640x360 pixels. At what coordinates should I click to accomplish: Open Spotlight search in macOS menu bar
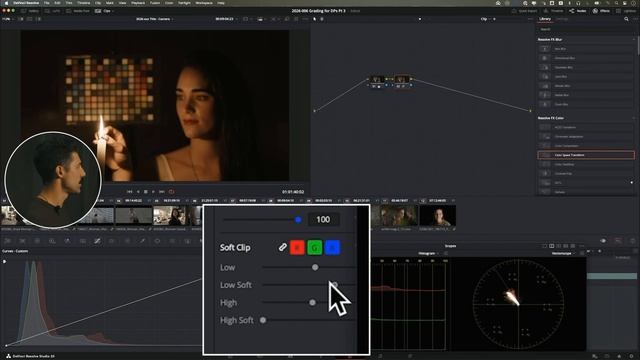(618, 3)
